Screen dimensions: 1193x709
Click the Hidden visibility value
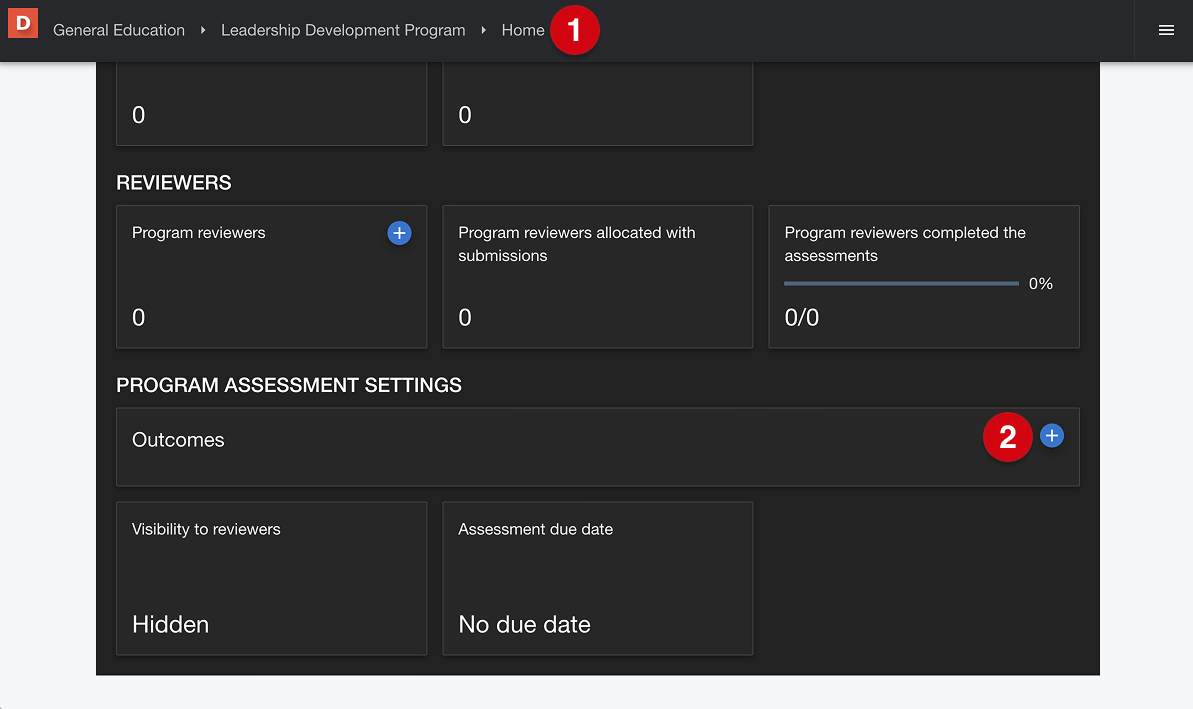pos(170,625)
